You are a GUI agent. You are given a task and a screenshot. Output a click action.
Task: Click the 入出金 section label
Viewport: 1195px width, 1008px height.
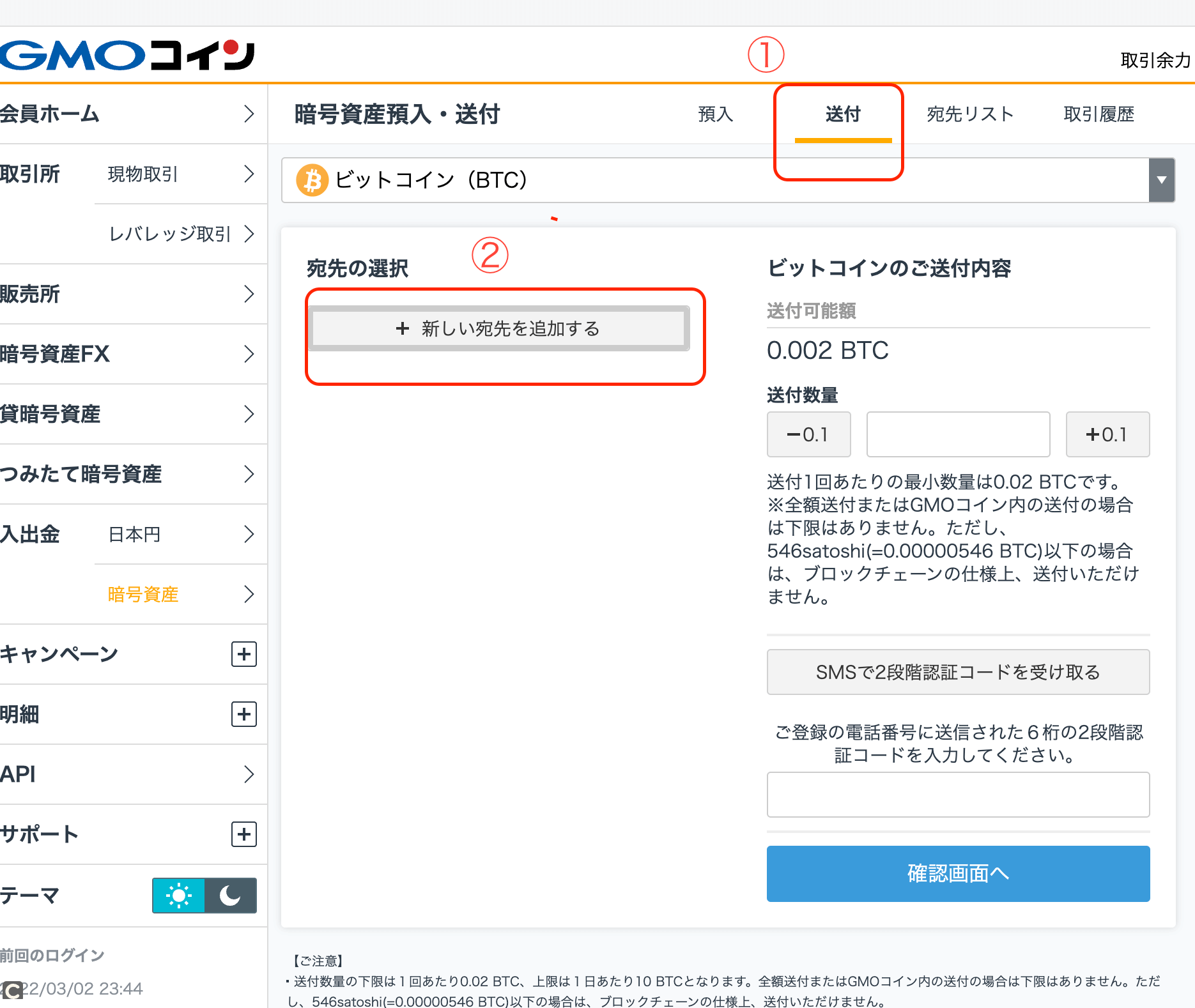(30, 534)
